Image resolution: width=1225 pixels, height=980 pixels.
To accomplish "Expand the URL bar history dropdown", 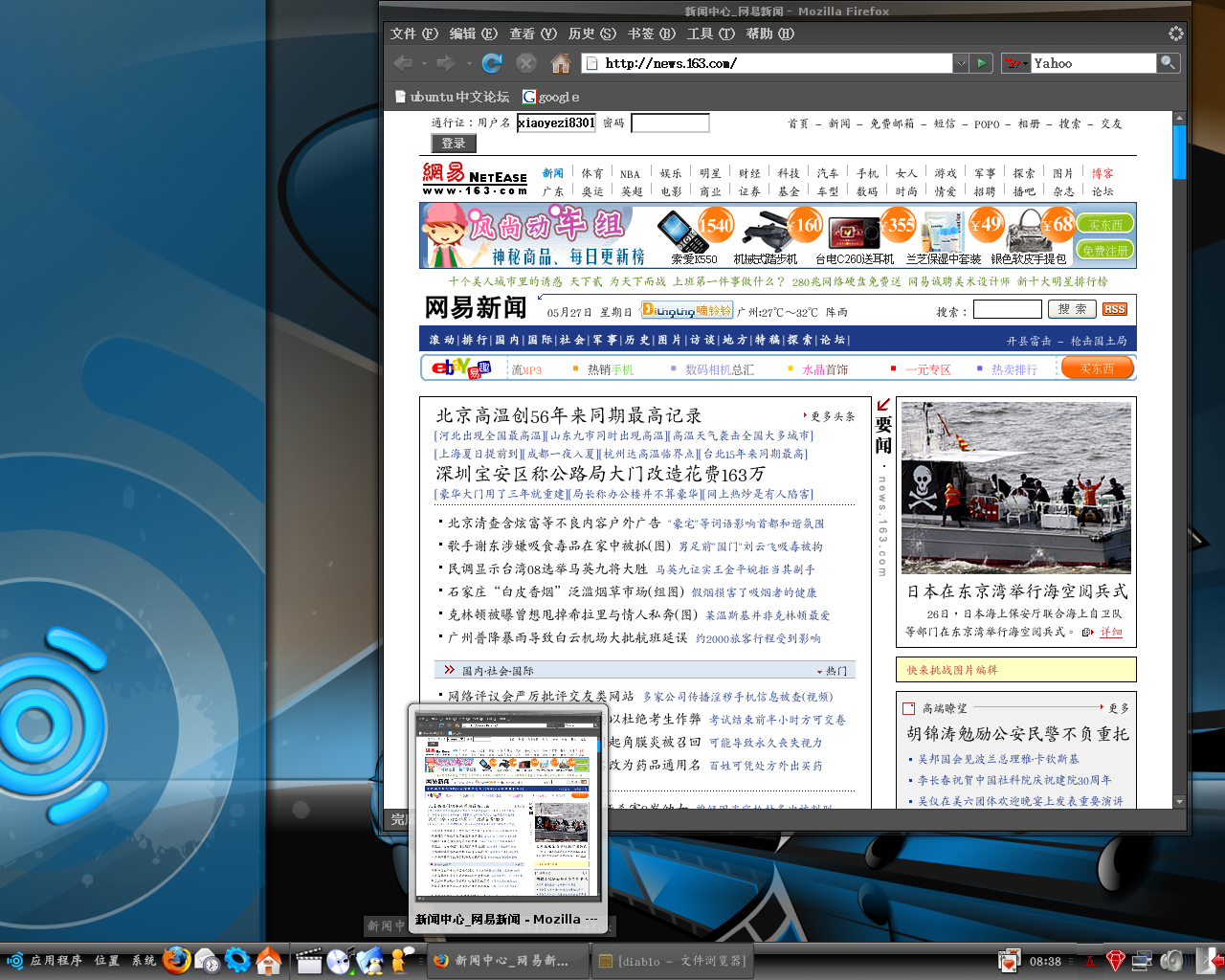I will 961,63.
